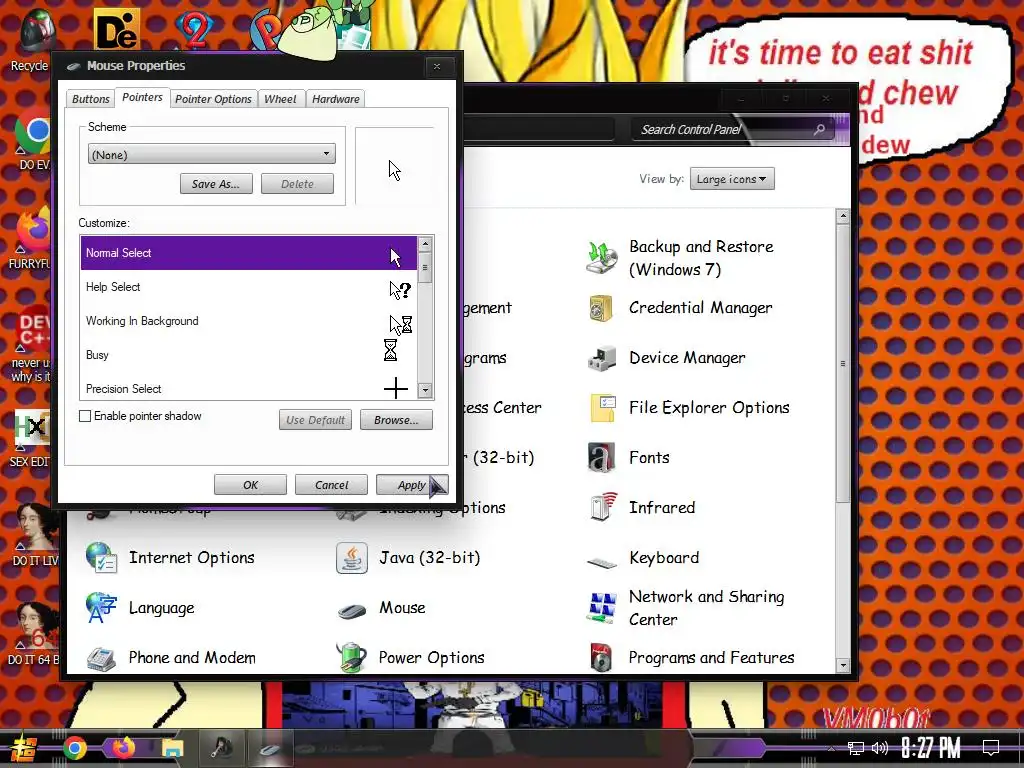Open the Keyboard icon

pyautogui.click(x=601, y=561)
